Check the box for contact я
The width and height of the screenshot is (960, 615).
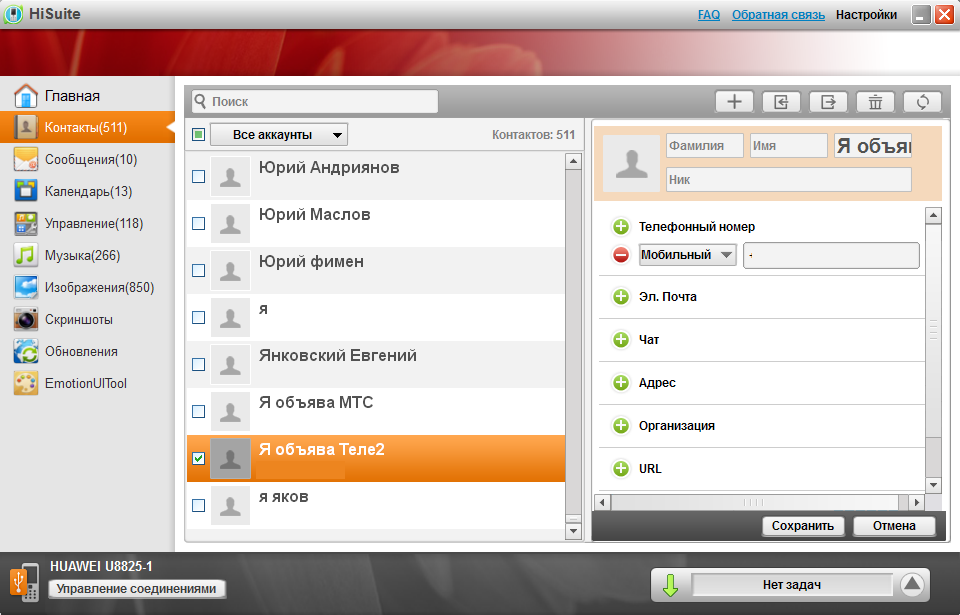click(x=198, y=317)
